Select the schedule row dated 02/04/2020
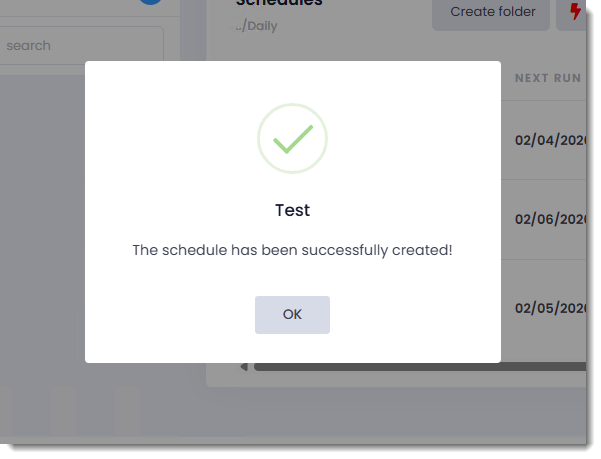 pos(549,140)
